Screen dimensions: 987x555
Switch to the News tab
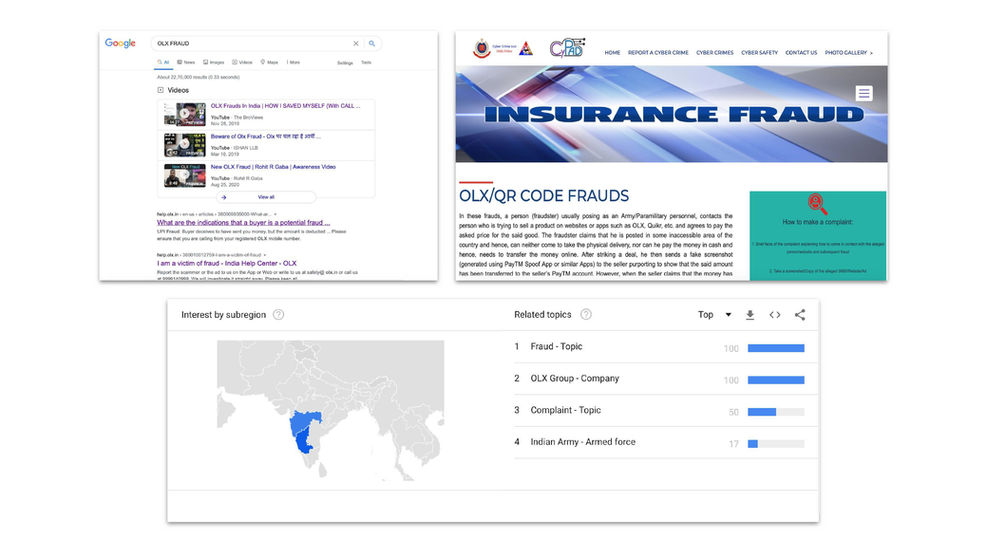point(186,62)
